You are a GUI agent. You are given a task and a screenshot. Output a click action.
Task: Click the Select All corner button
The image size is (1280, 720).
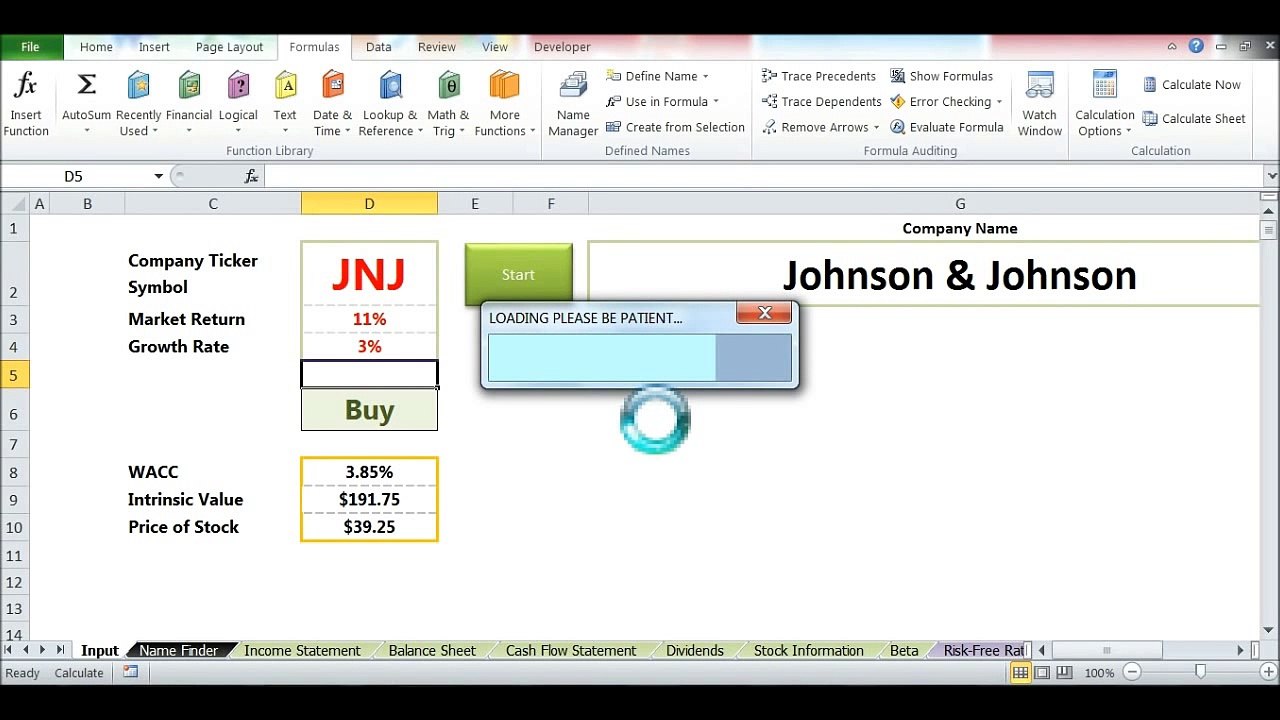(x=15, y=204)
